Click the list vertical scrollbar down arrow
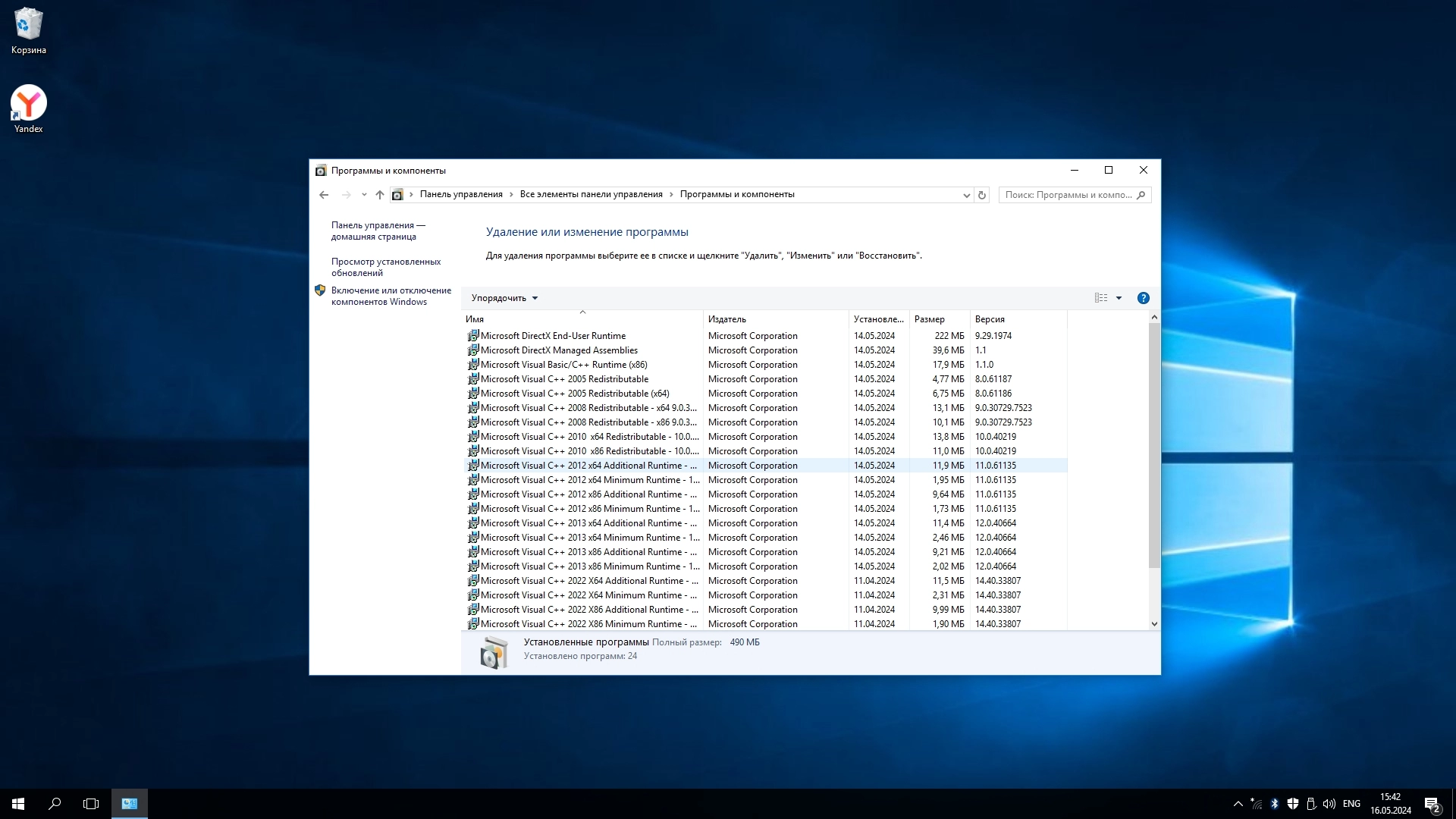1456x819 pixels. click(x=1154, y=624)
